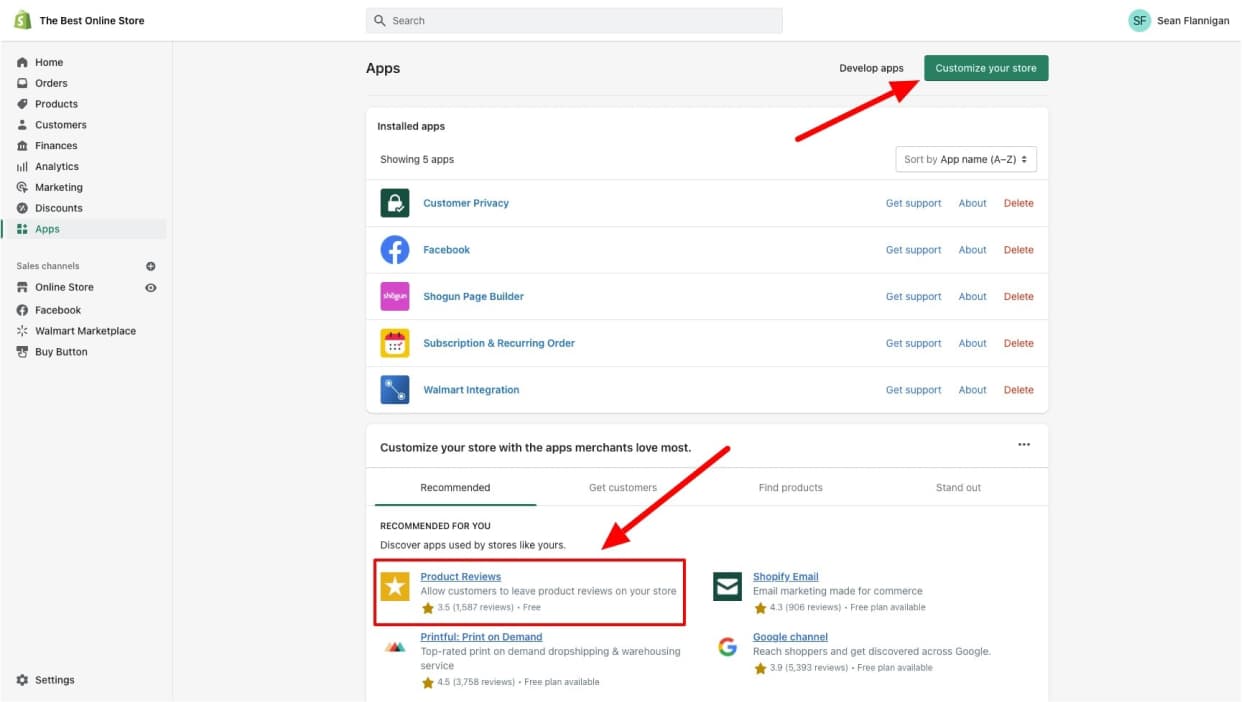Open the Shopify Email app link
This screenshot has height=702, width=1242.
point(785,577)
